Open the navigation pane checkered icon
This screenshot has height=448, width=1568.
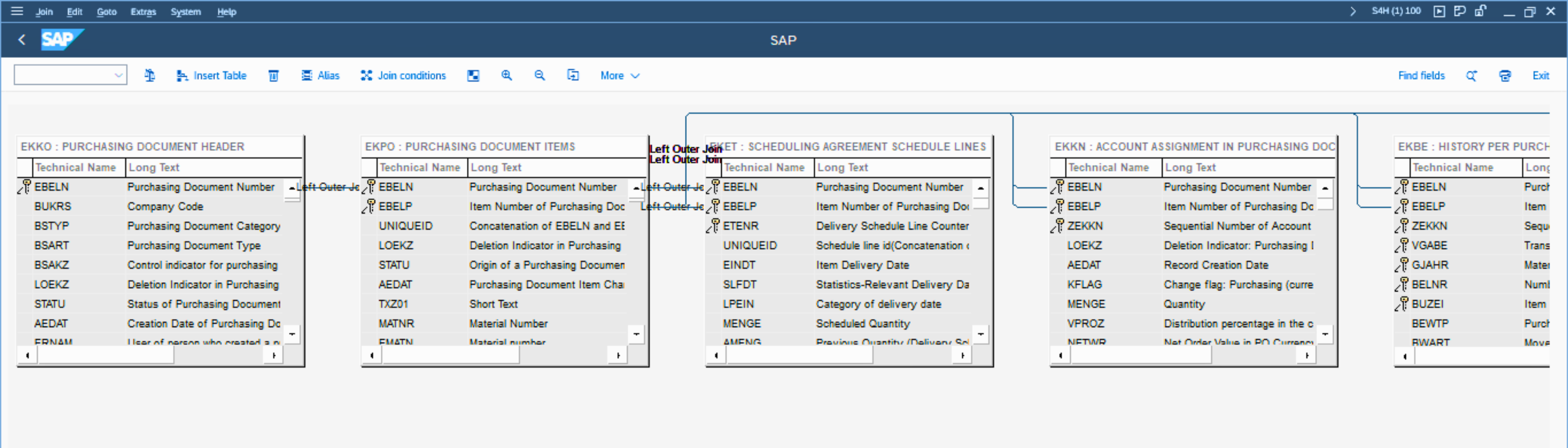(473, 75)
